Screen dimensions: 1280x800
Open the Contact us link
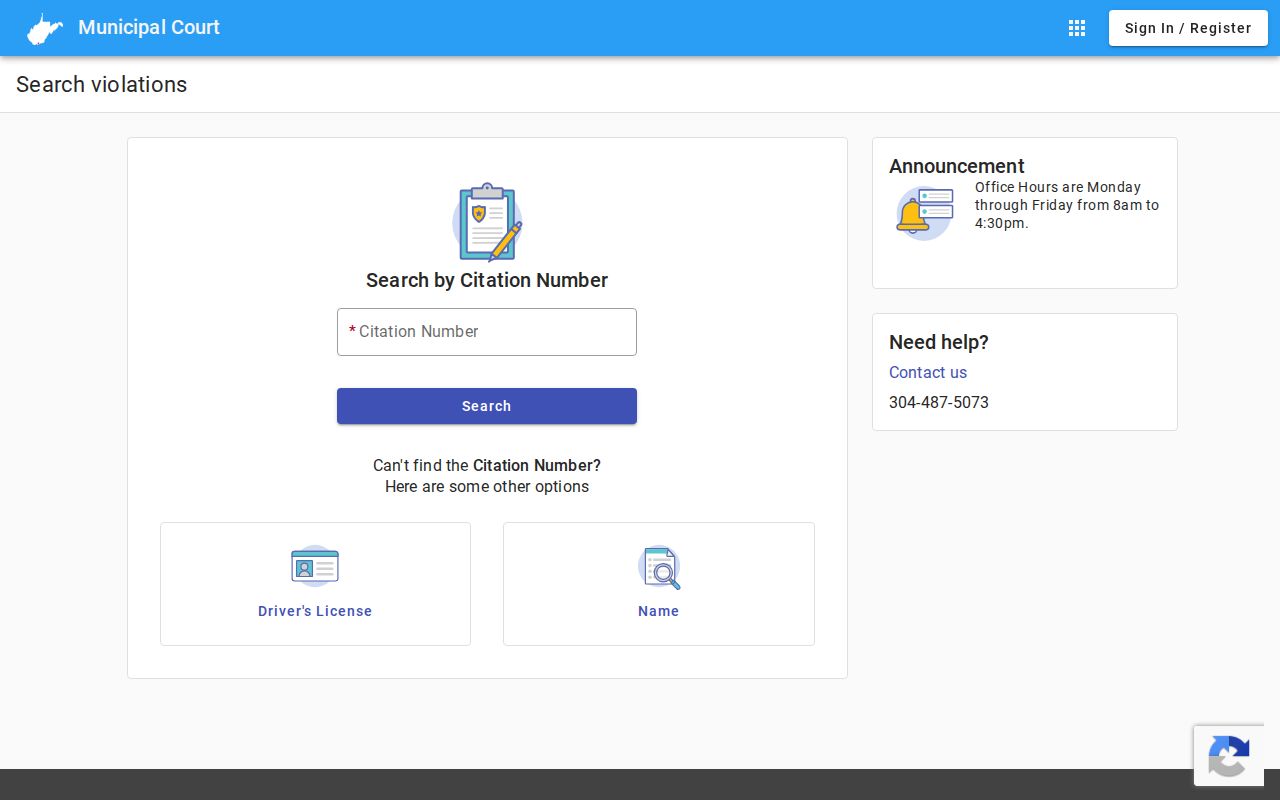[x=928, y=372]
